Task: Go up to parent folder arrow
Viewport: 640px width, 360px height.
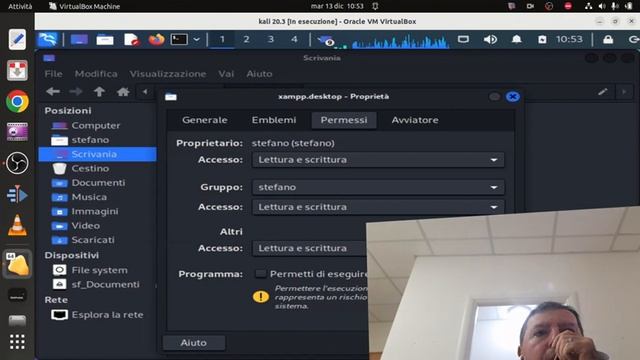Action: click(99, 92)
